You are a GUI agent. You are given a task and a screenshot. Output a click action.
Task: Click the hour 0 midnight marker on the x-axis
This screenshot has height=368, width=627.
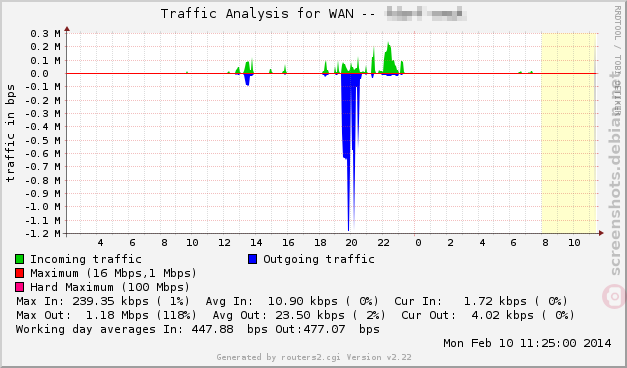pos(418,243)
